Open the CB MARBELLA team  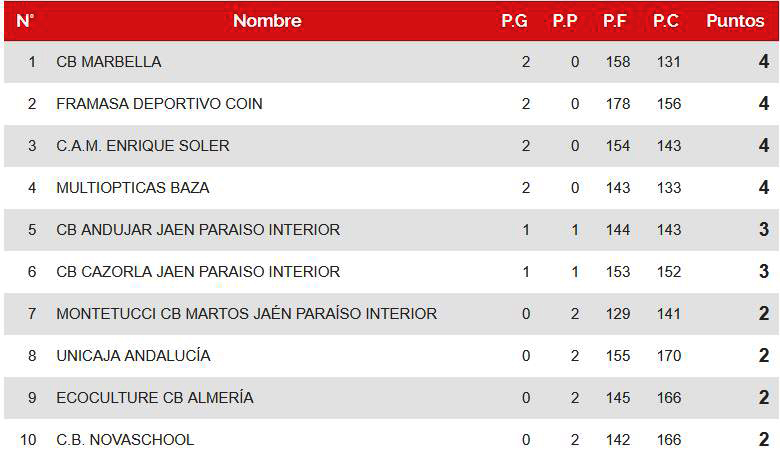[x=109, y=62]
